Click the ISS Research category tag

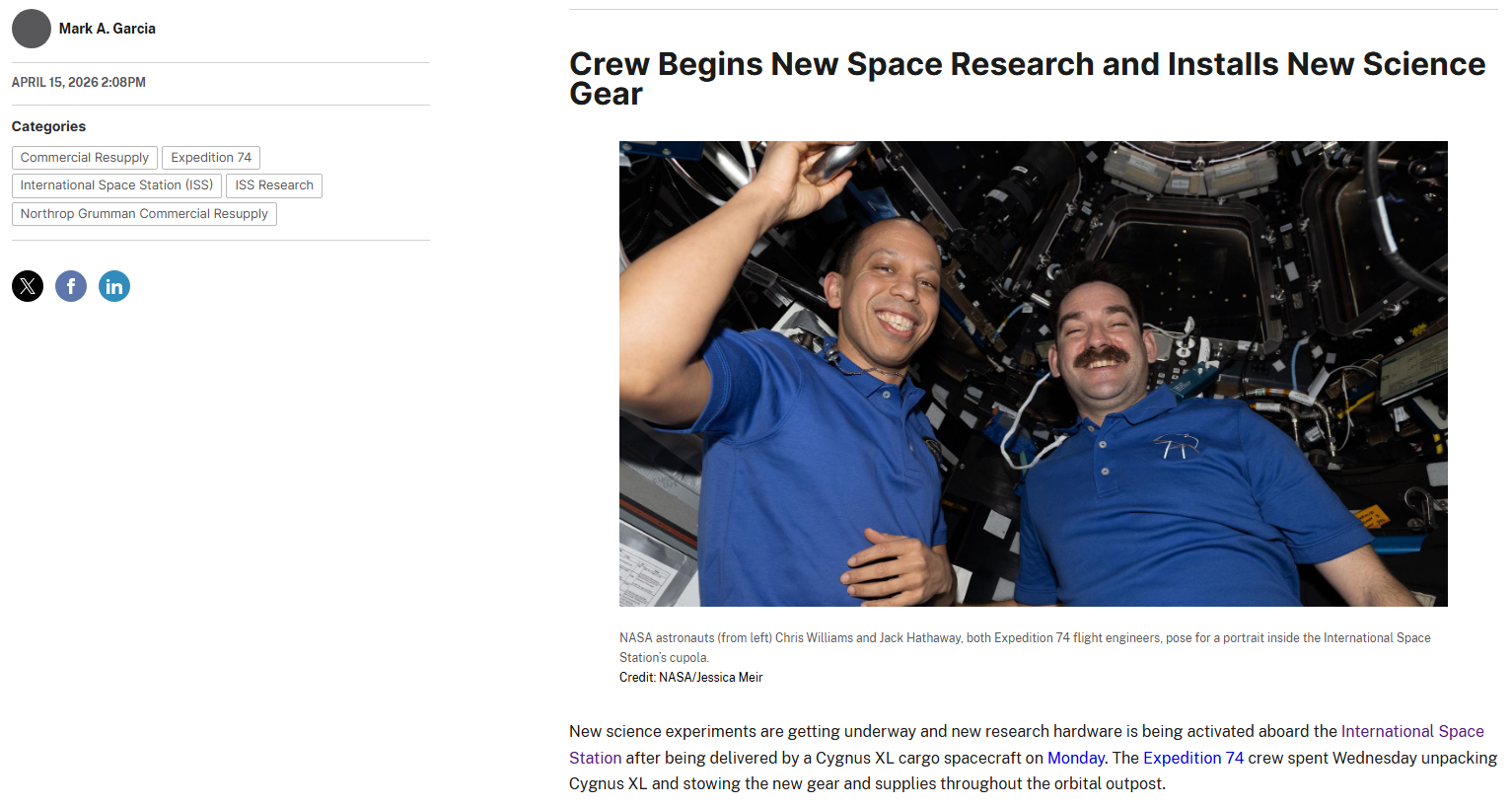click(274, 185)
